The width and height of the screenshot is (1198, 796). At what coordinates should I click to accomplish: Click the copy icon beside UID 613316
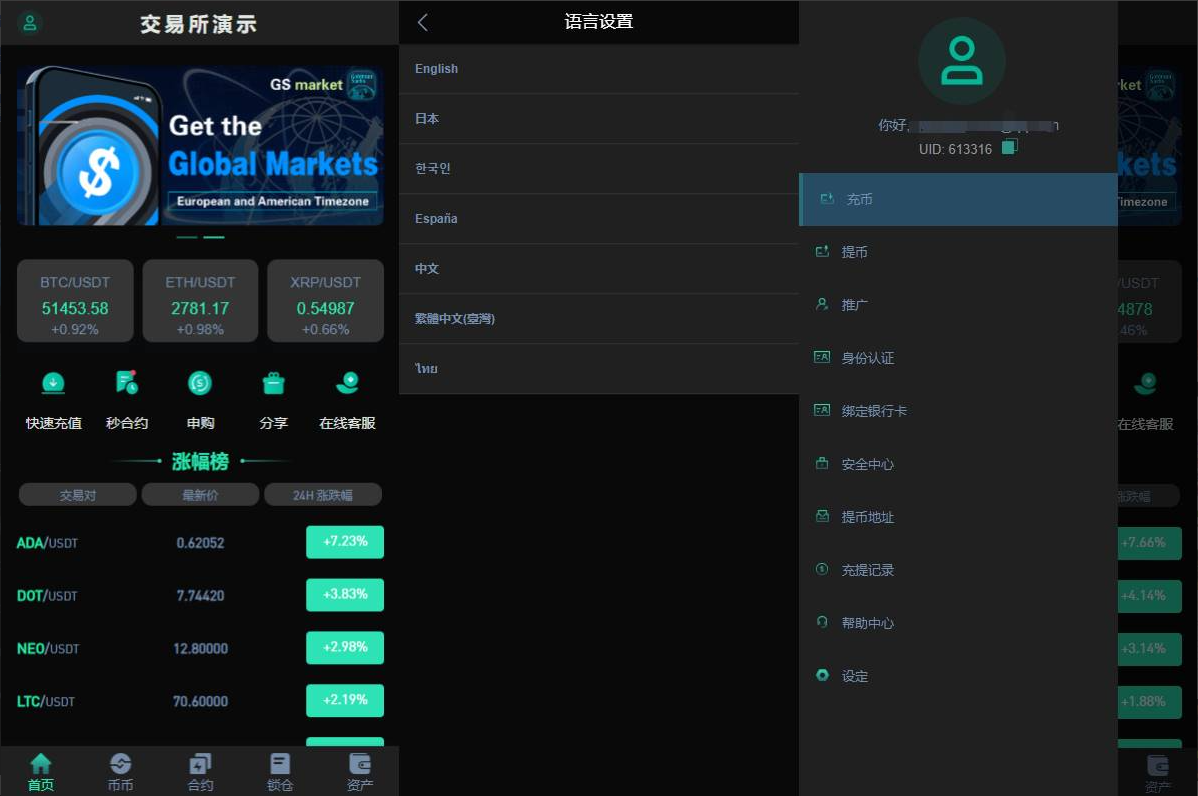click(x=1009, y=146)
